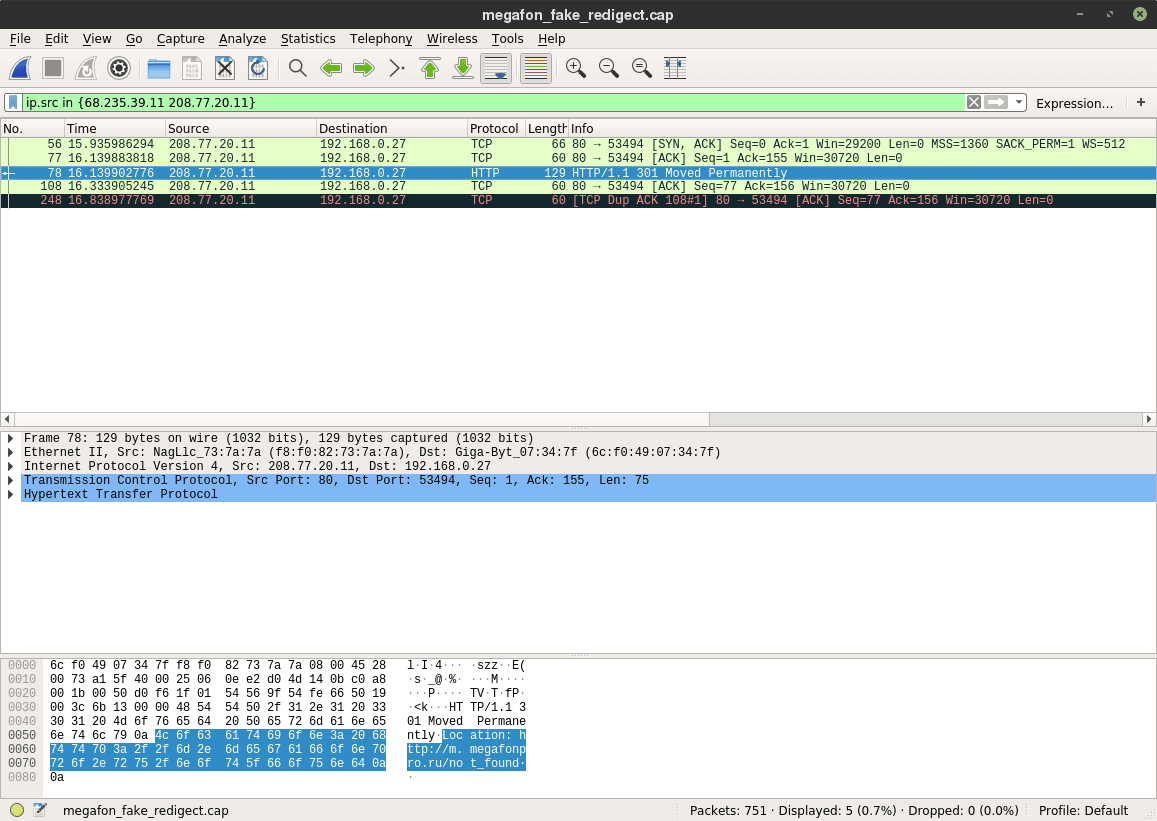Open capture options gear icon
Screen dimensions: 1157x821
pyautogui.click(x=119, y=68)
